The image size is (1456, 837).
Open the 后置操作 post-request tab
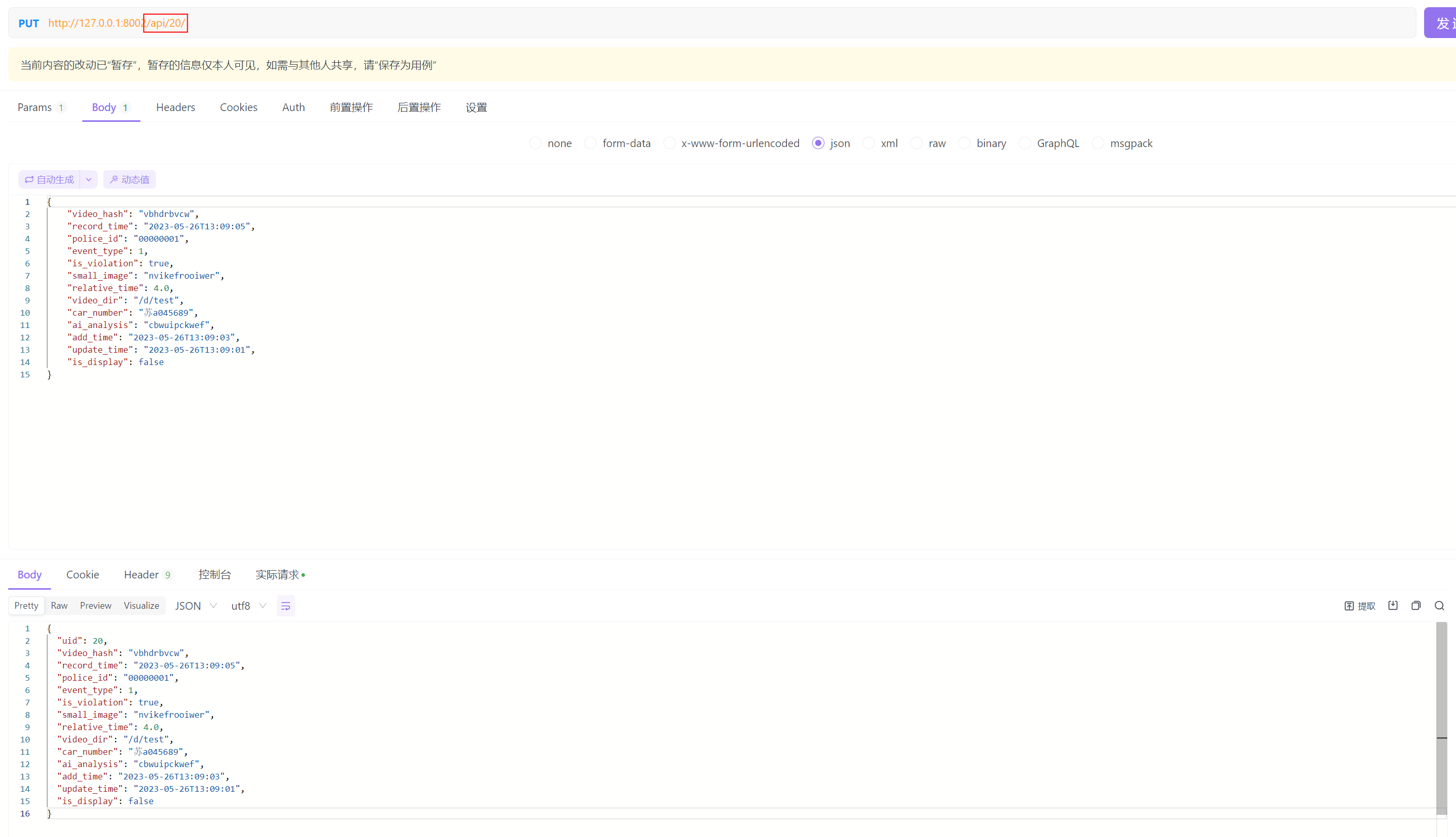(x=419, y=107)
